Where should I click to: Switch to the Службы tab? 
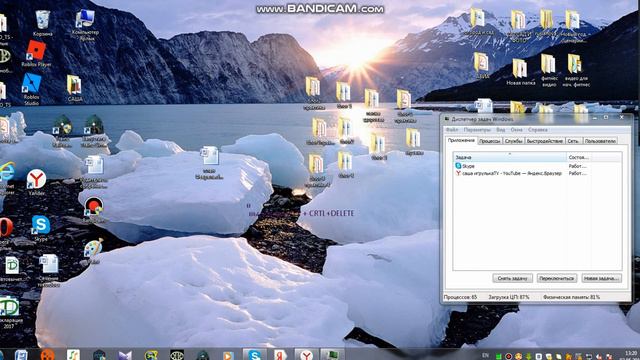click(x=513, y=141)
